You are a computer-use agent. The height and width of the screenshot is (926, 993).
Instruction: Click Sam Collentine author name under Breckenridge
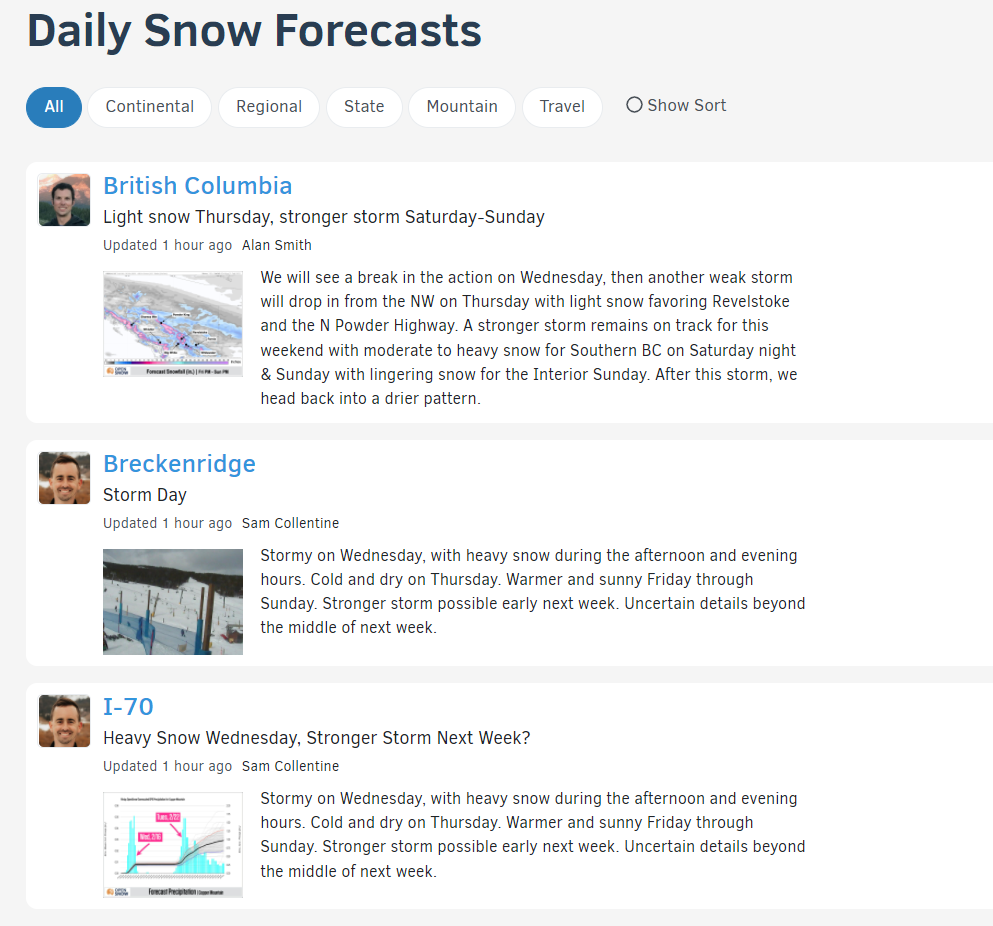[290, 523]
